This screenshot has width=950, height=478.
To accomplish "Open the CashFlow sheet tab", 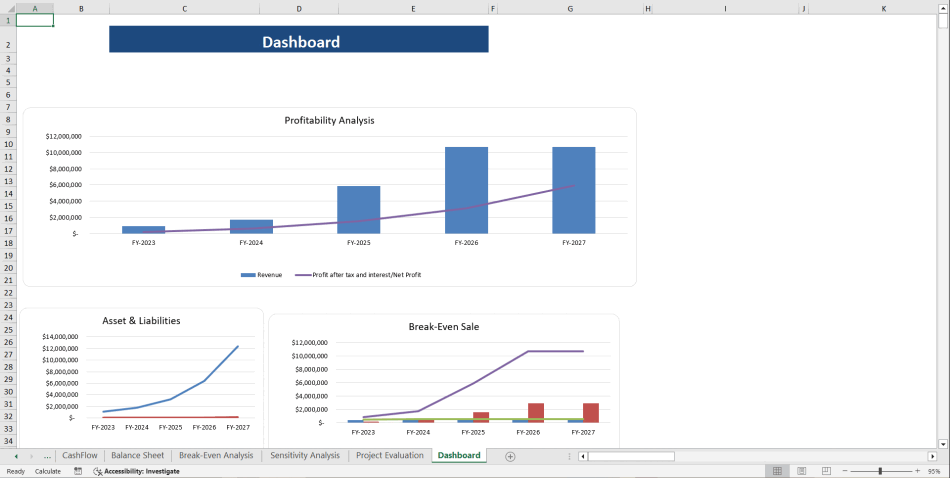I will click(80, 456).
